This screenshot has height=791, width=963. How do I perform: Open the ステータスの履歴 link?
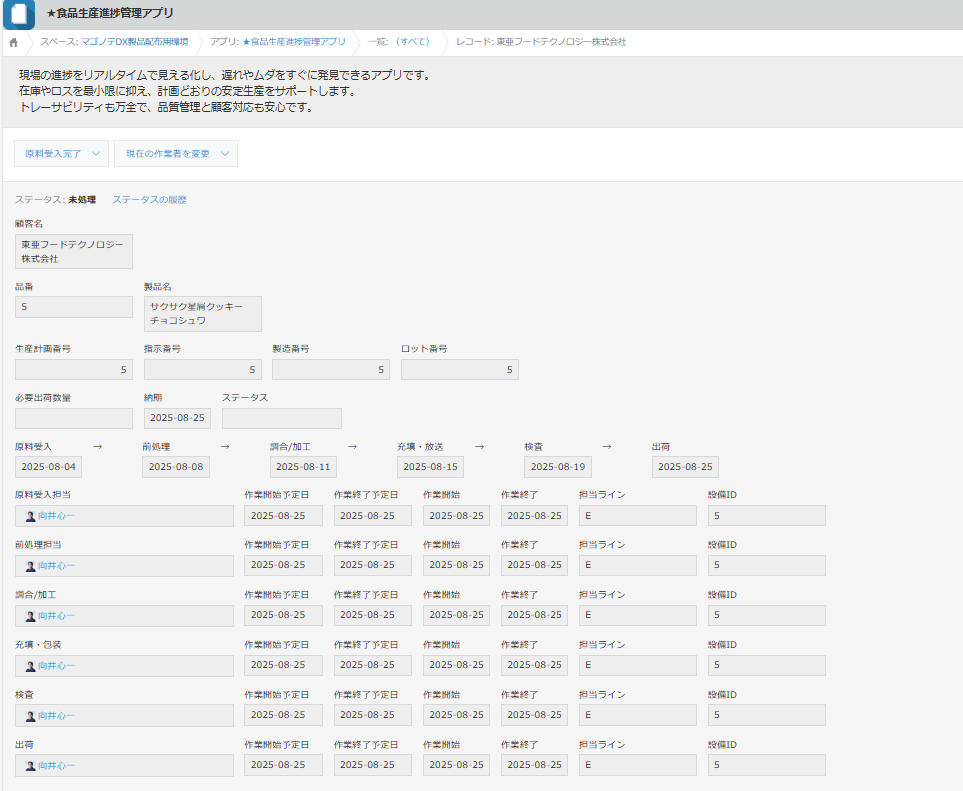[149, 200]
